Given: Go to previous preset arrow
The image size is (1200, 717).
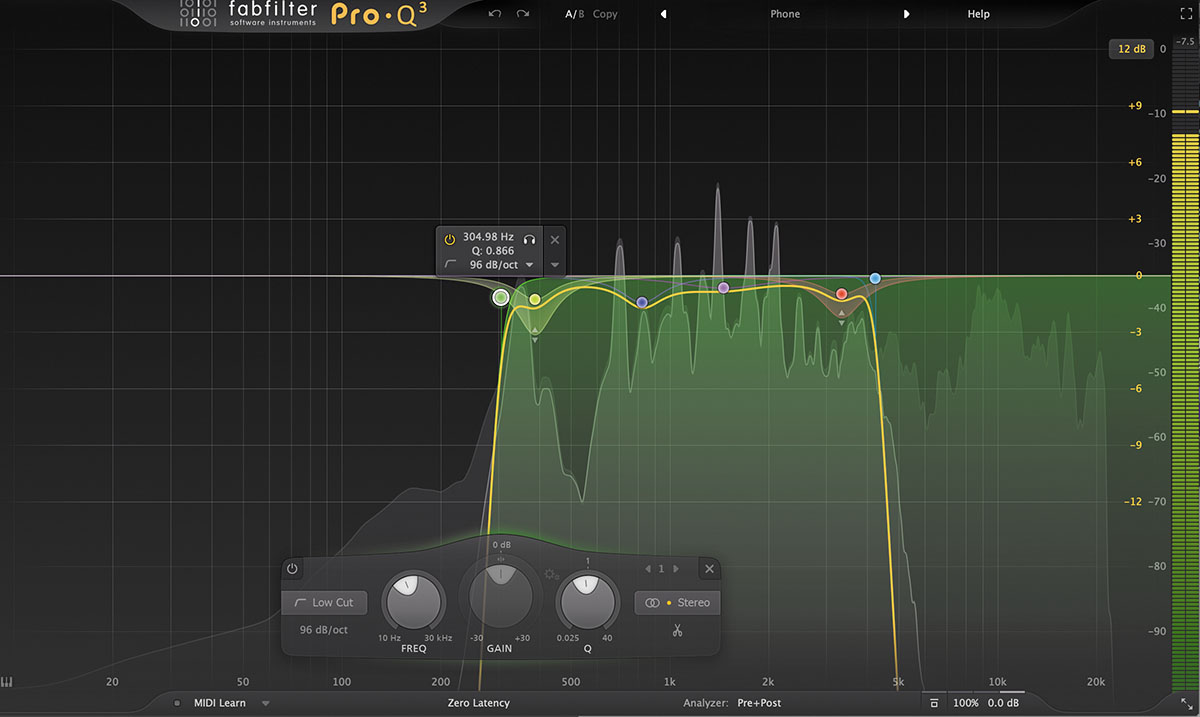Looking at the screenshot, I should tap(663, 14).
